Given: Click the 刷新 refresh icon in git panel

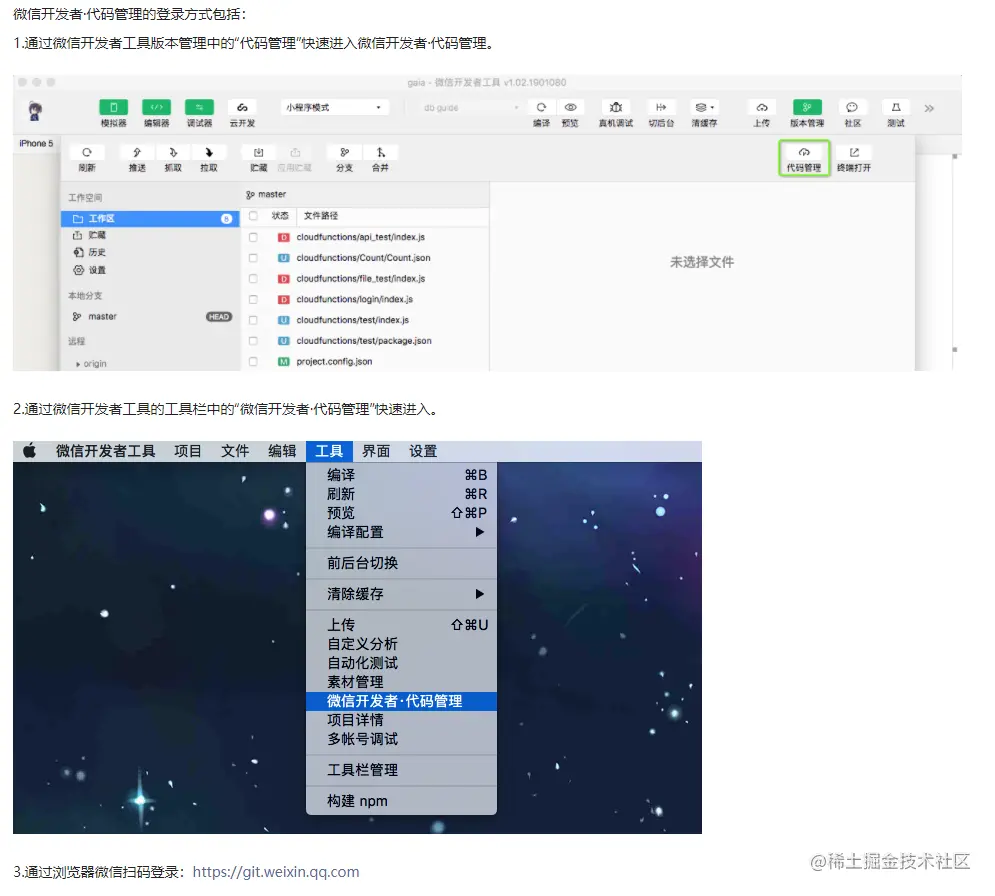Looking at the screenshot, I should point(87,152).
